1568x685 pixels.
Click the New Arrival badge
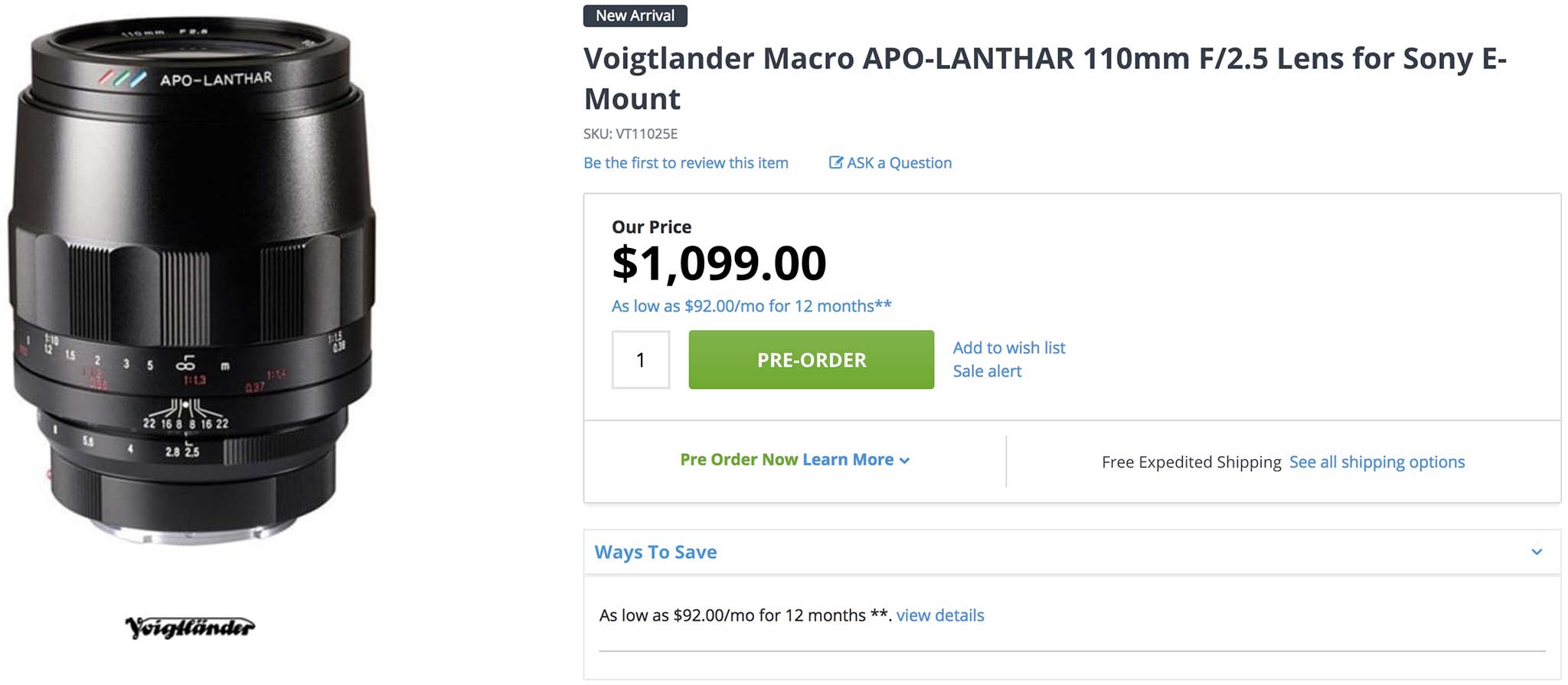point(635,16)
